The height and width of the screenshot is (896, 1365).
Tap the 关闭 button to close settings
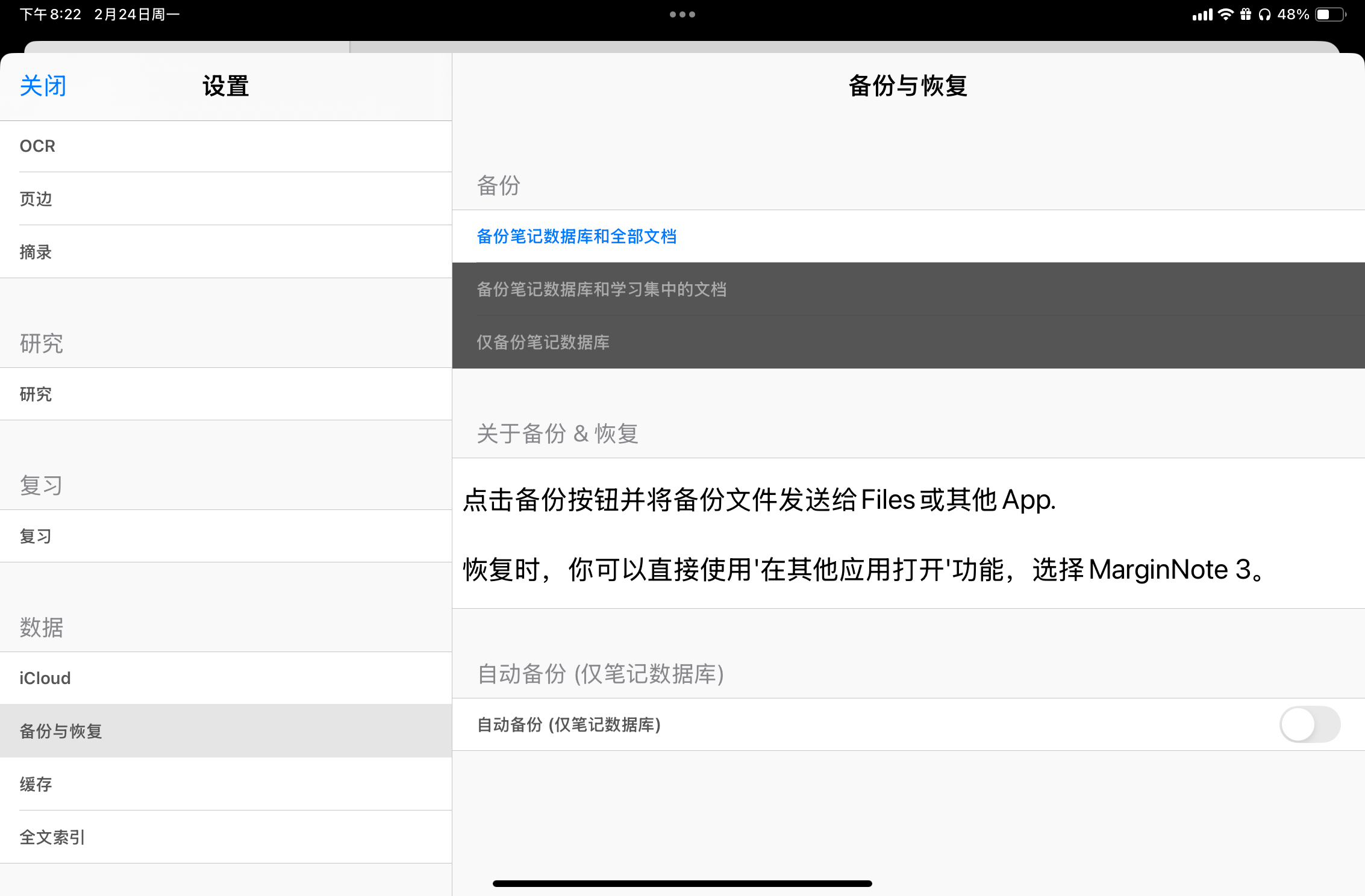click(43, 86)
